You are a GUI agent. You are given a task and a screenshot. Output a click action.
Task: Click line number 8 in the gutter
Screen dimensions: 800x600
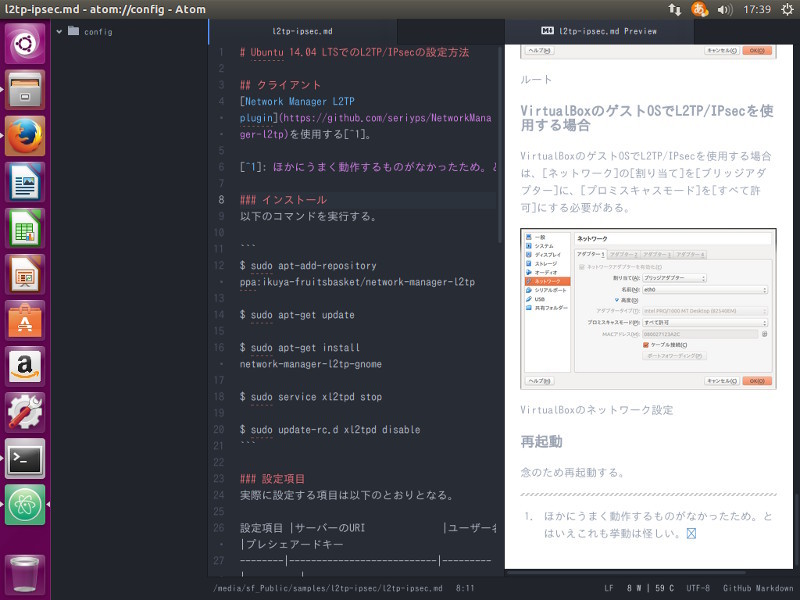[221, 199]
